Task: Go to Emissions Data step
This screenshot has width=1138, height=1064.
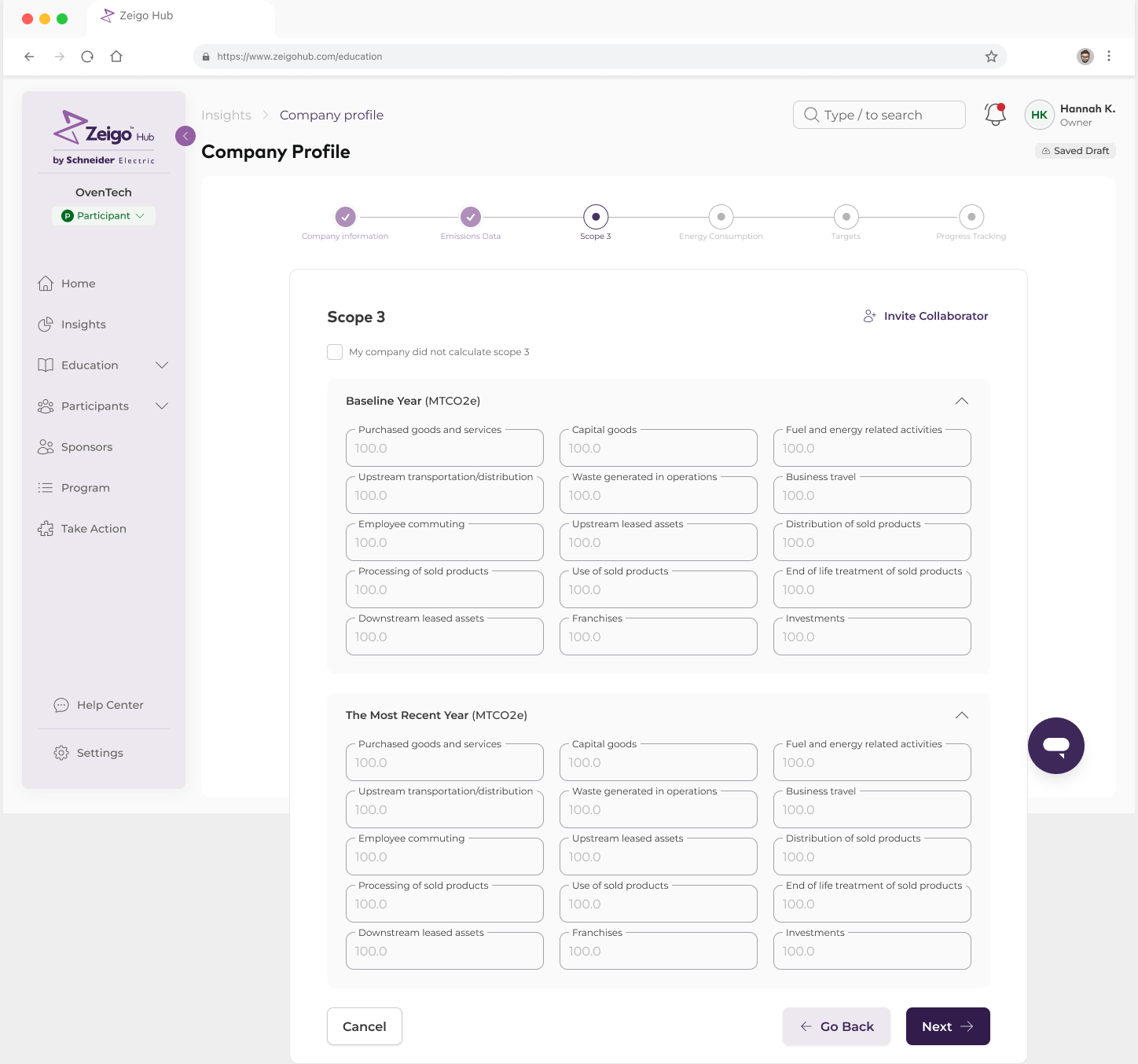Action: (471, 217)
